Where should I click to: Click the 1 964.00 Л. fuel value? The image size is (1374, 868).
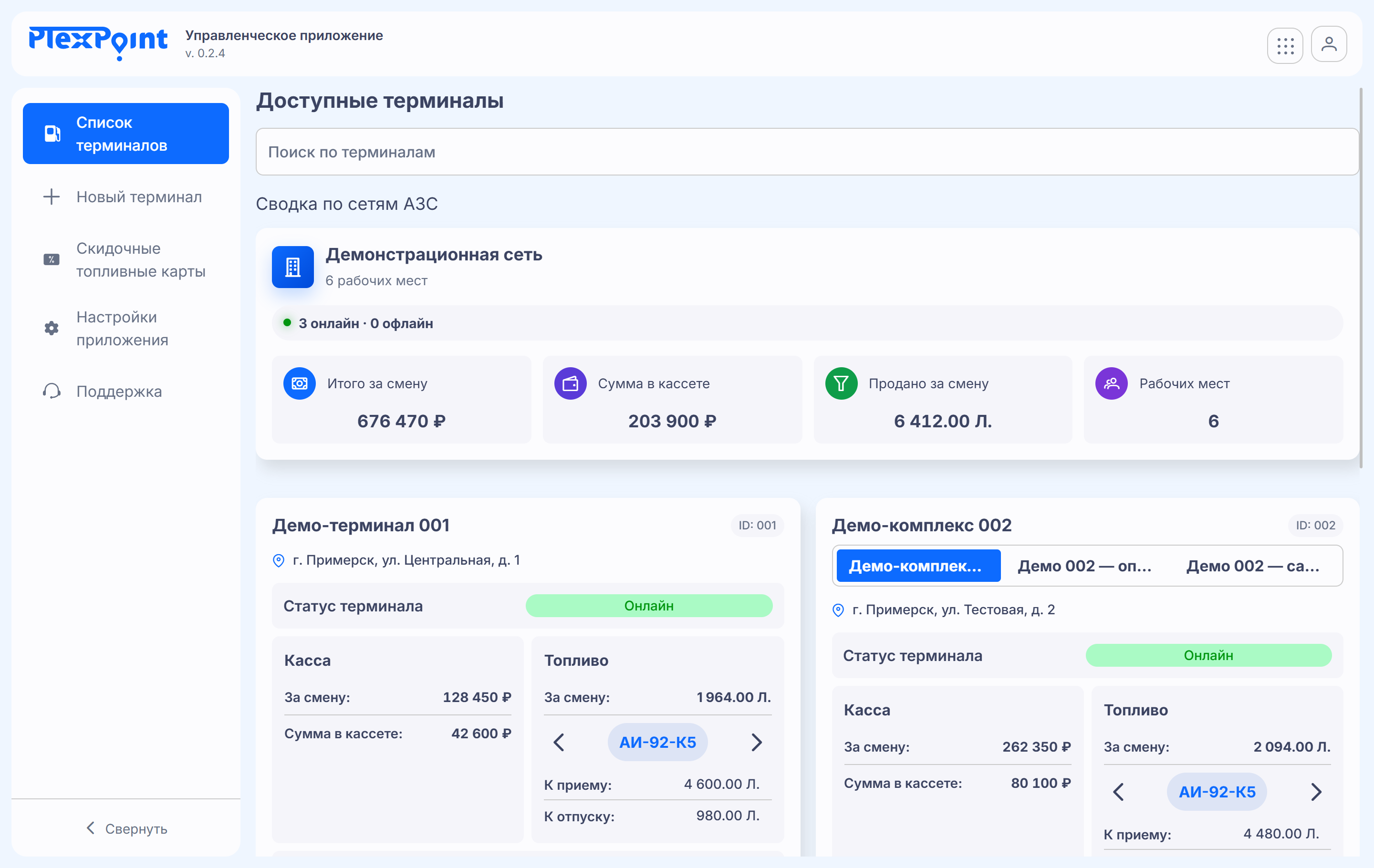(734, 697)
